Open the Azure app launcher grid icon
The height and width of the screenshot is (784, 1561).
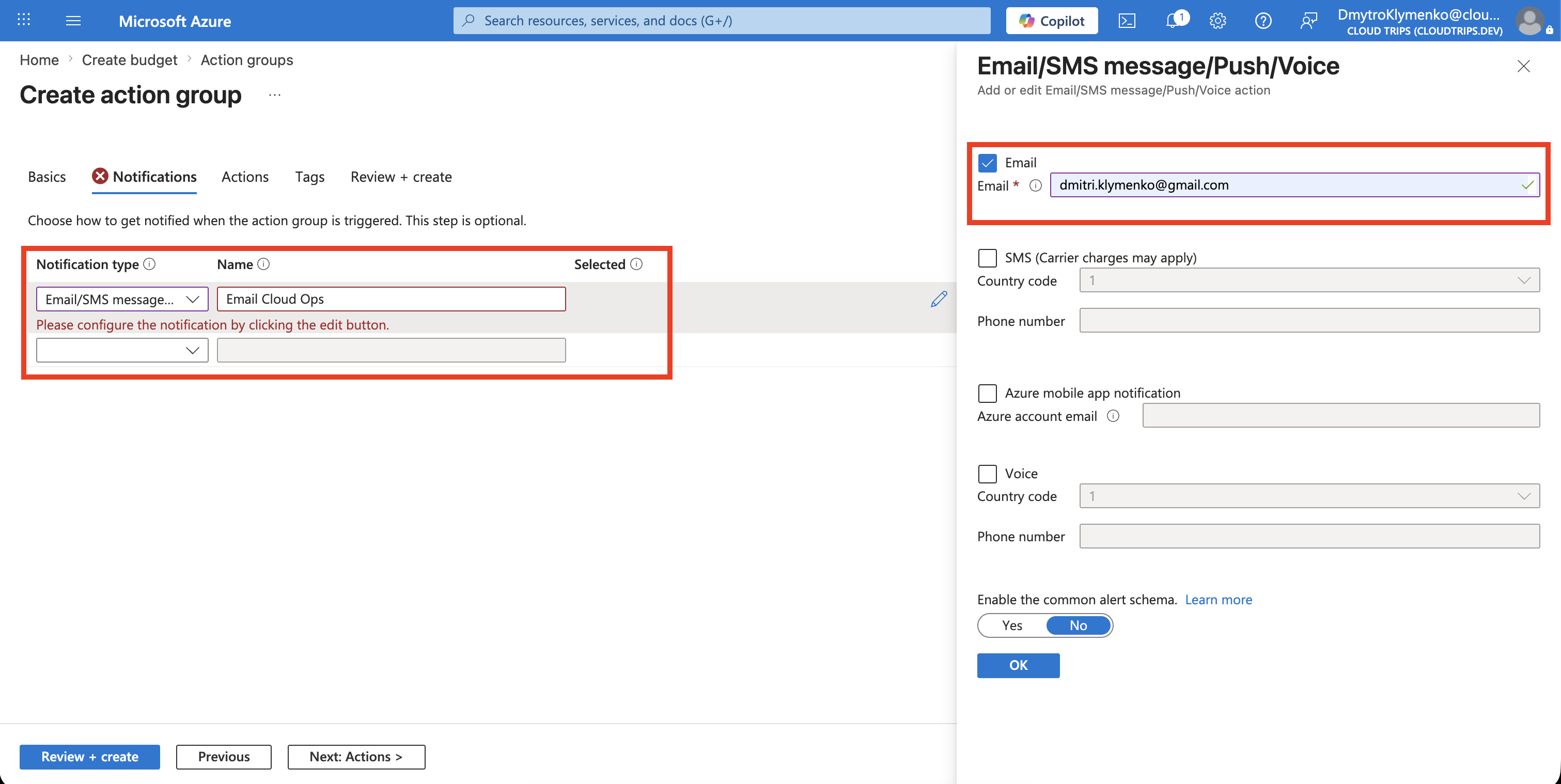(24, 21)
